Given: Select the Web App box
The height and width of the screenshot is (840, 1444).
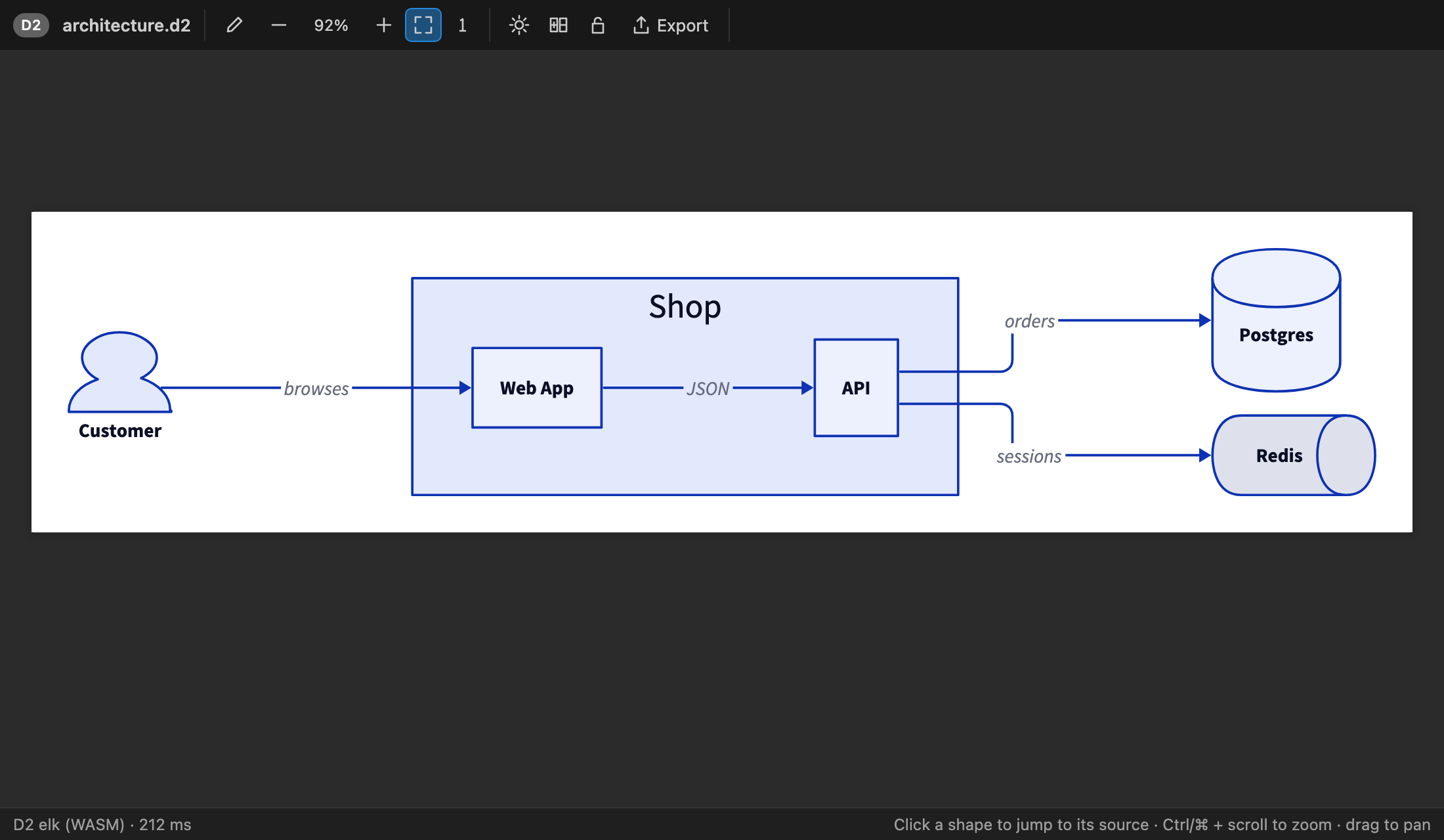Looking at the screenshot, I should 537,388.
